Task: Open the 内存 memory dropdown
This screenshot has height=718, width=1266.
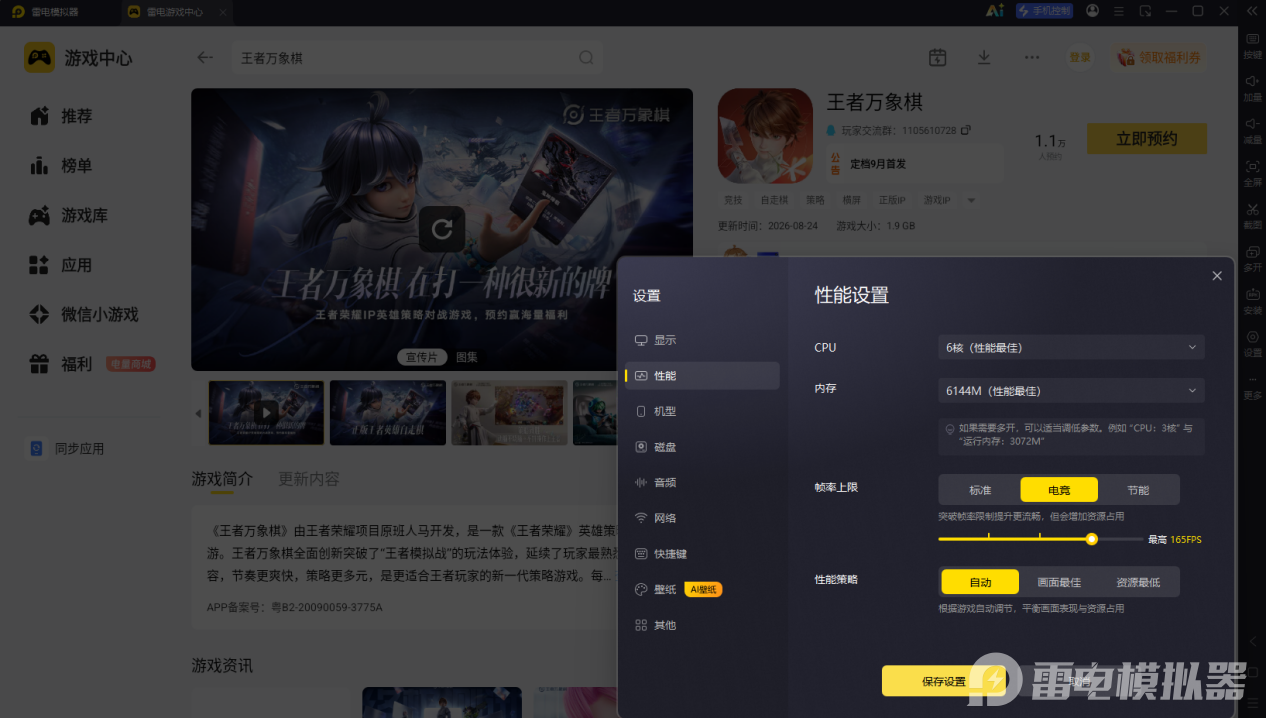Action: (x=1071, y=391)
